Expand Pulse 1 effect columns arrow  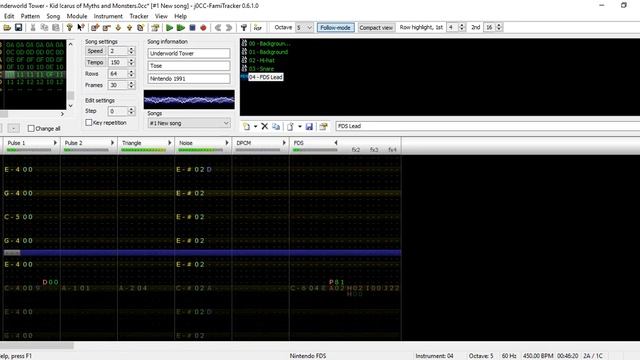[55, 143]
